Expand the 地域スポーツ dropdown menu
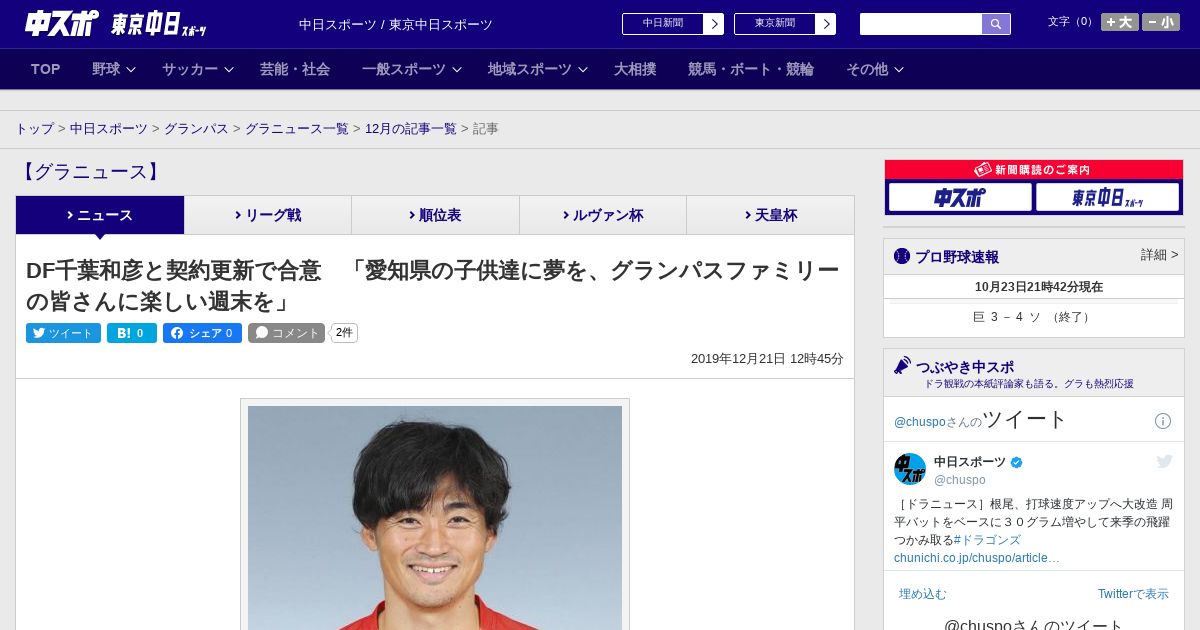Image resolution: width=1200 pixels, height=630 pixels. (537, 69)
